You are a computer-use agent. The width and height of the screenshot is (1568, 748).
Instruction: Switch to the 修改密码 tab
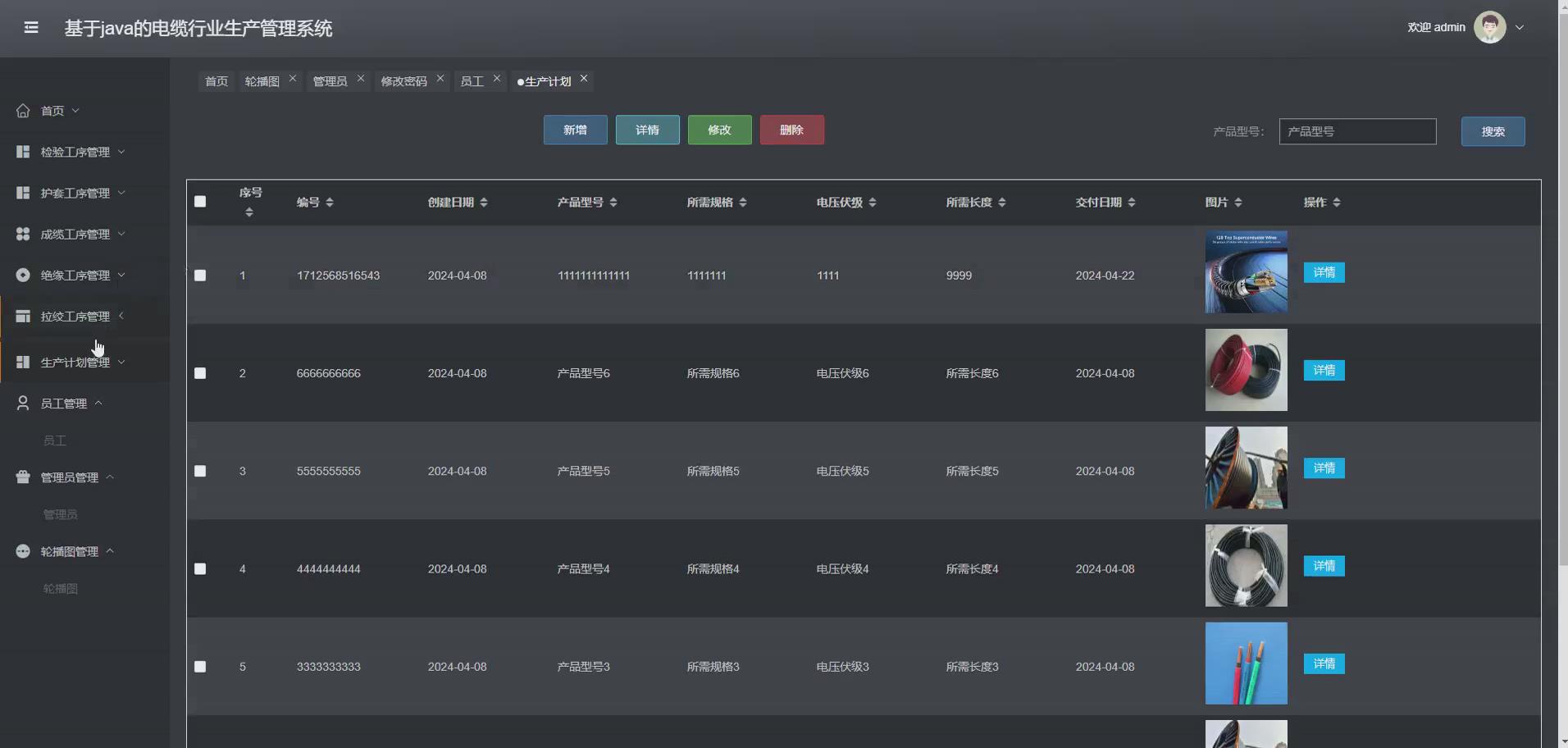pos(403,81)
